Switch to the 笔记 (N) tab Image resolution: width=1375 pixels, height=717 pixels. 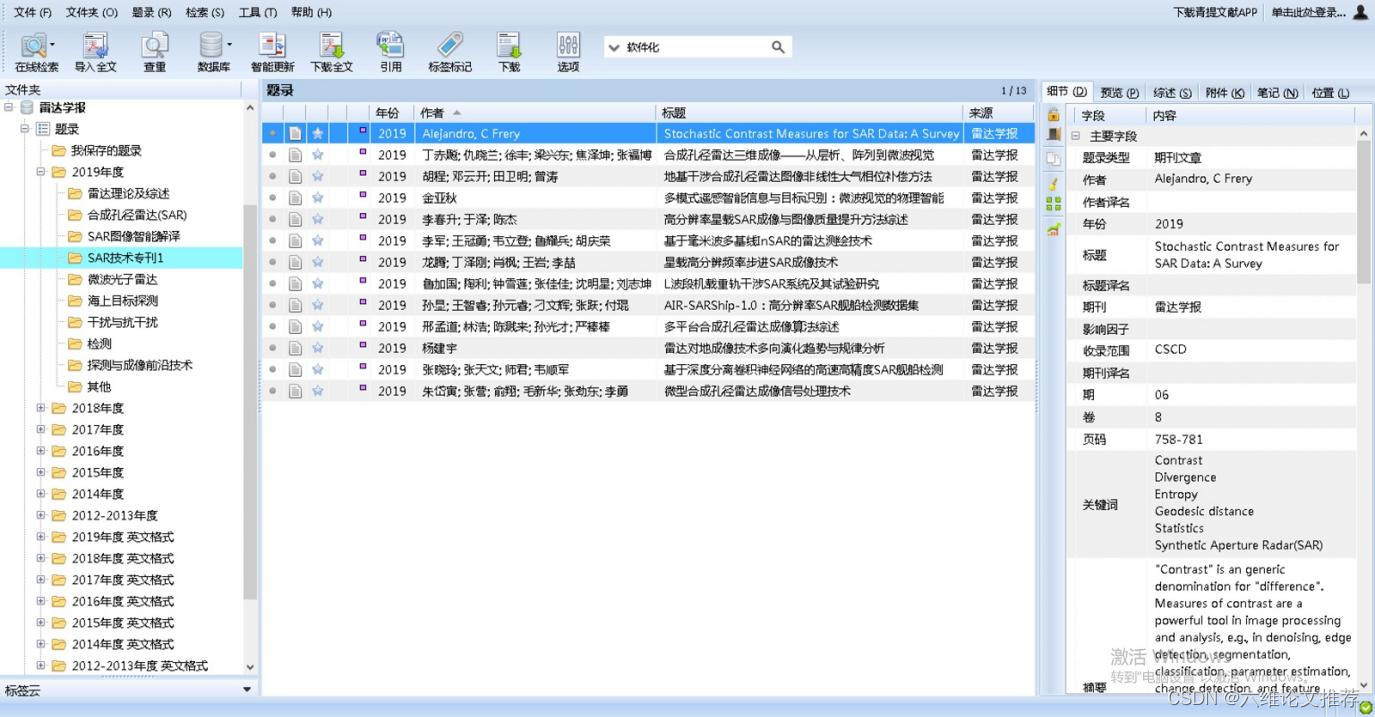click(1277, 92)
